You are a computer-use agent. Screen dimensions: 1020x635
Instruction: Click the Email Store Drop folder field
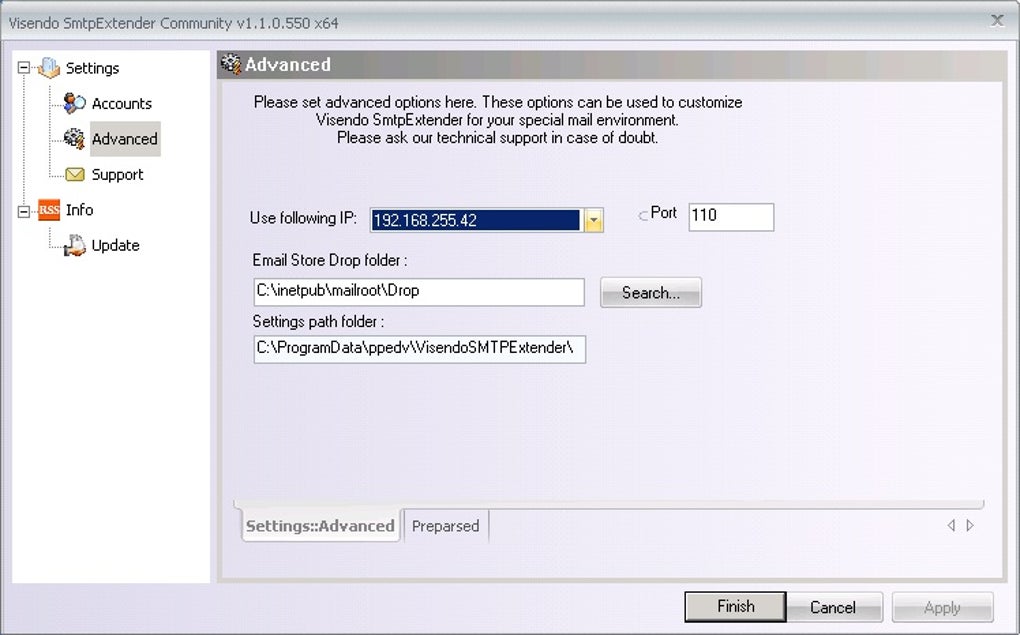[419, 291]
